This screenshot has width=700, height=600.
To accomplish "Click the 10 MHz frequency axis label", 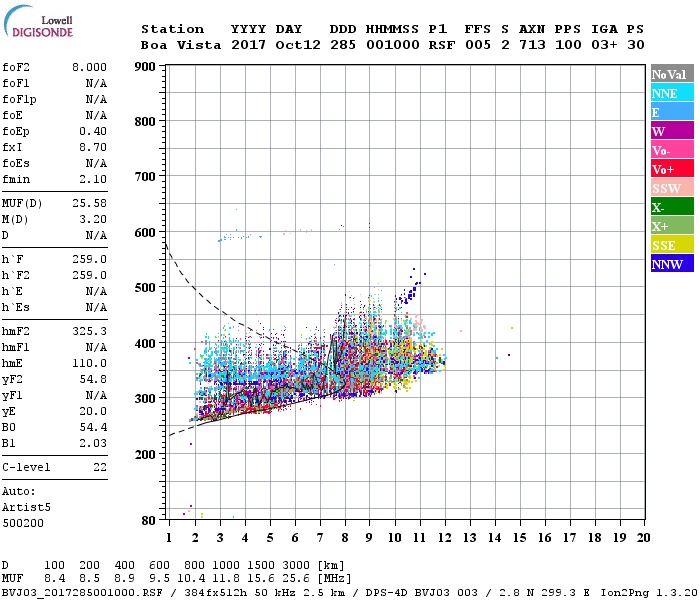I will (394, 538).
